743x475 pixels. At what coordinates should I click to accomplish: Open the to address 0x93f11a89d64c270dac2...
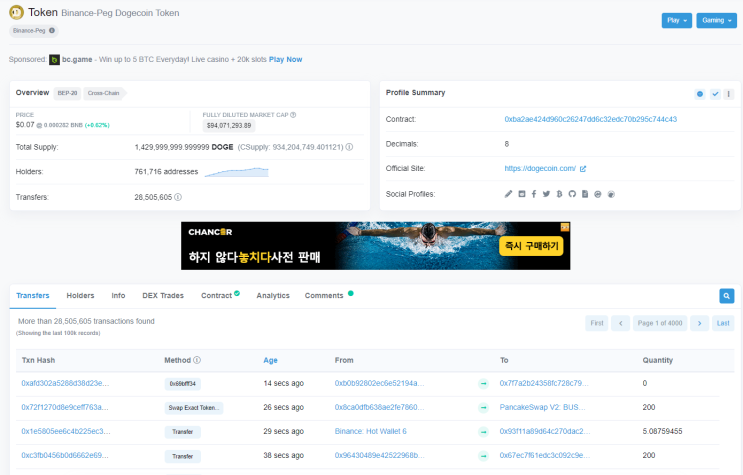point(545,432)
